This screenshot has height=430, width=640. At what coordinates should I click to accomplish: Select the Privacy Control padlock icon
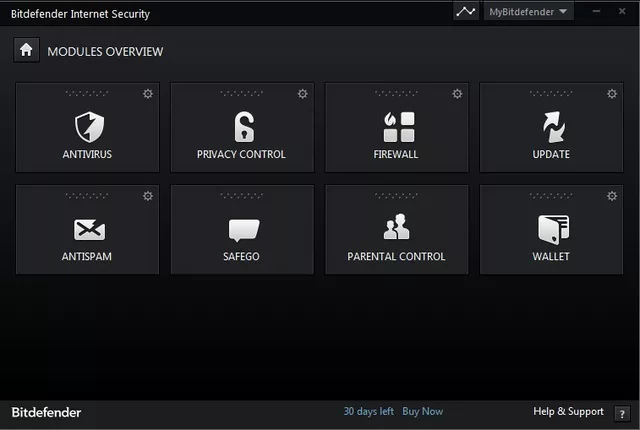click(243, 127)
